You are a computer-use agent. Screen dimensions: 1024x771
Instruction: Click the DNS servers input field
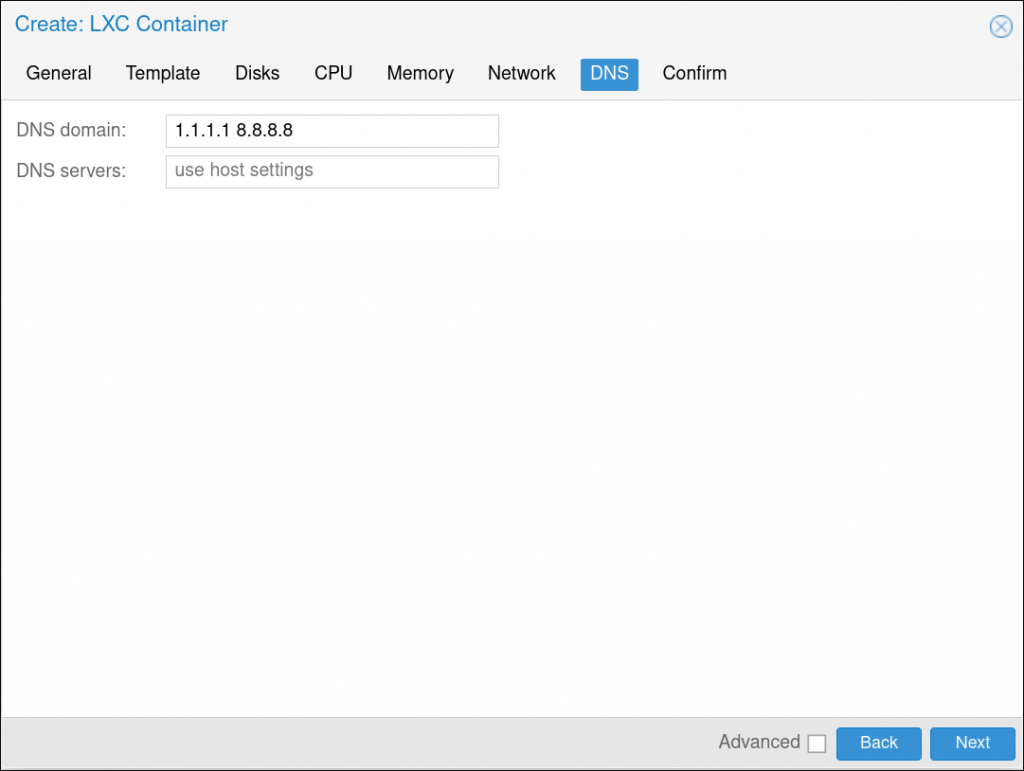(332, 171)
